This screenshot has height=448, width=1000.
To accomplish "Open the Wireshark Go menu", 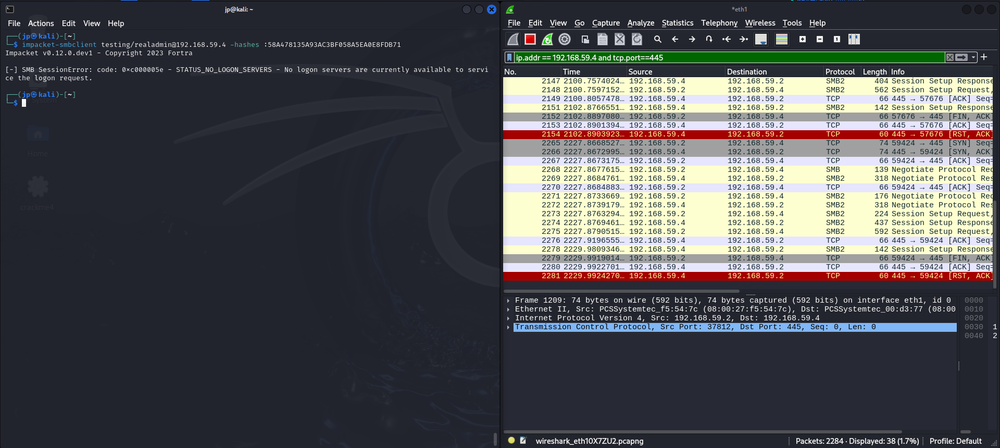I will pos(579,23).
